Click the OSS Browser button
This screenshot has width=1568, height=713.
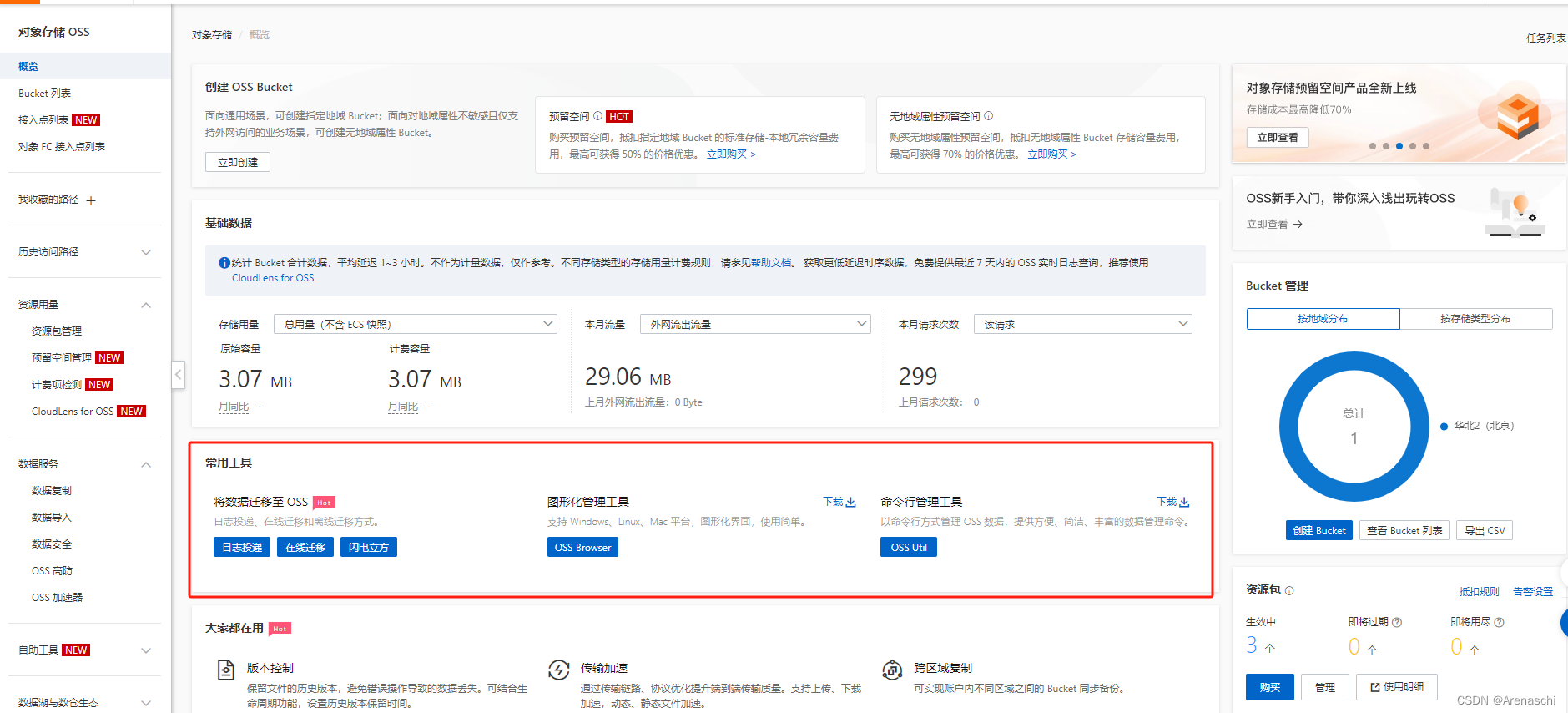[582, 547]
